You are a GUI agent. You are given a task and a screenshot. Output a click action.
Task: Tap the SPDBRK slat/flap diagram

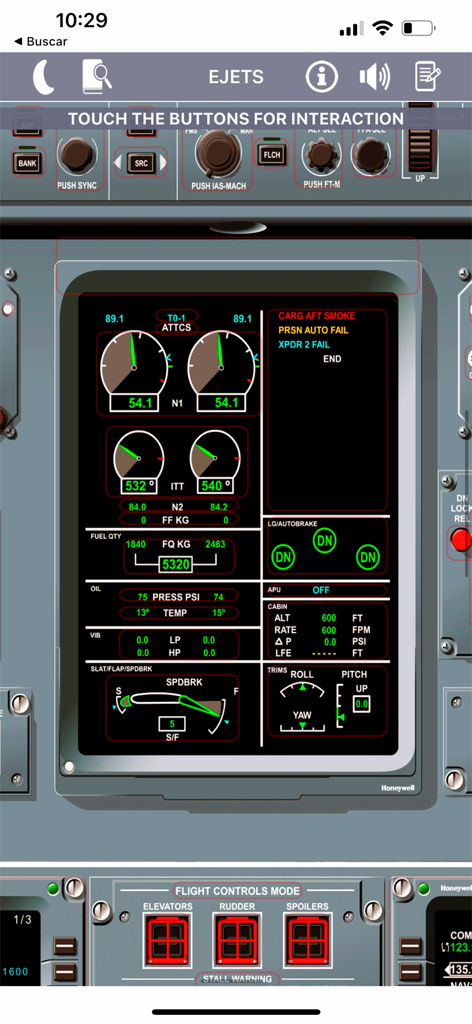point(172,708)
